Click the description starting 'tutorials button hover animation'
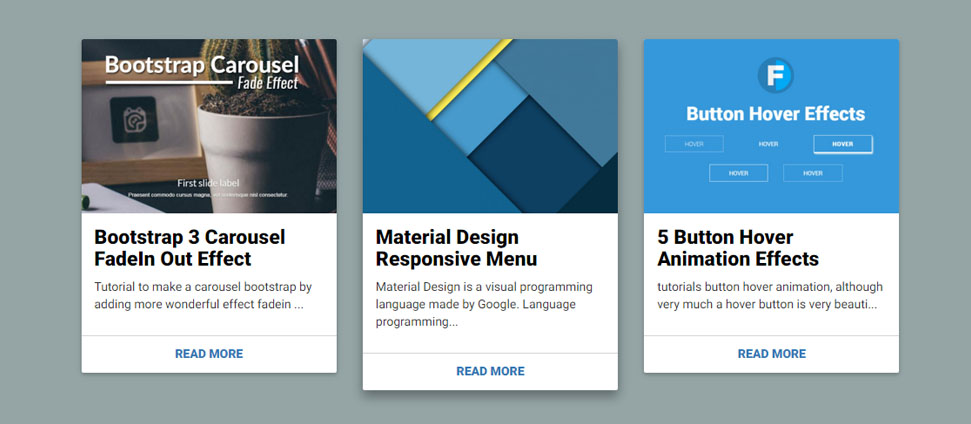971x424 pixels. (x=769, y=295)
